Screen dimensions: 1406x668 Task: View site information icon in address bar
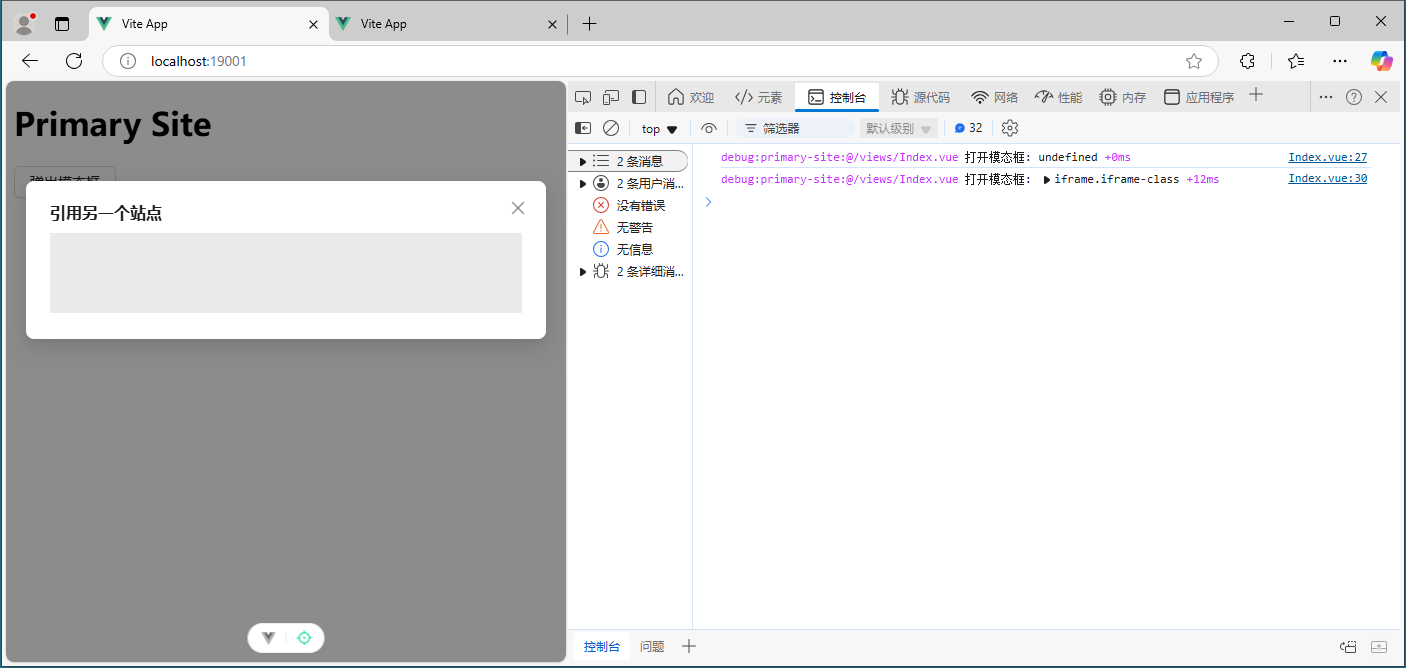click(x=128, y=61)
